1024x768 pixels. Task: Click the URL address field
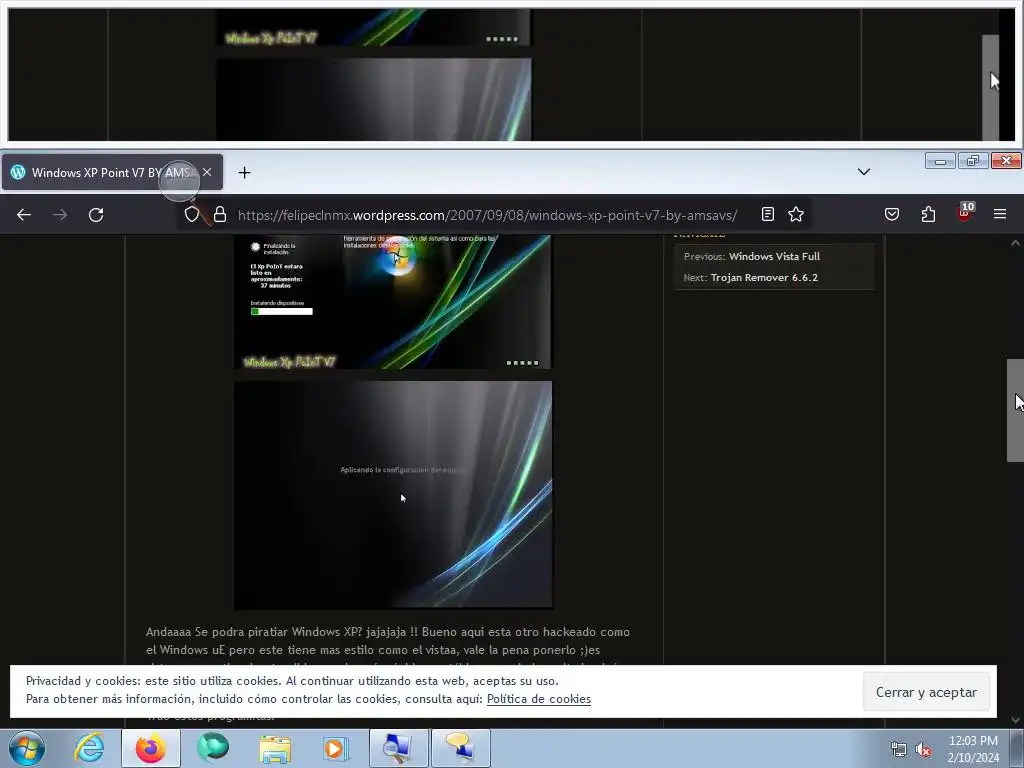(x=487, y=215)
